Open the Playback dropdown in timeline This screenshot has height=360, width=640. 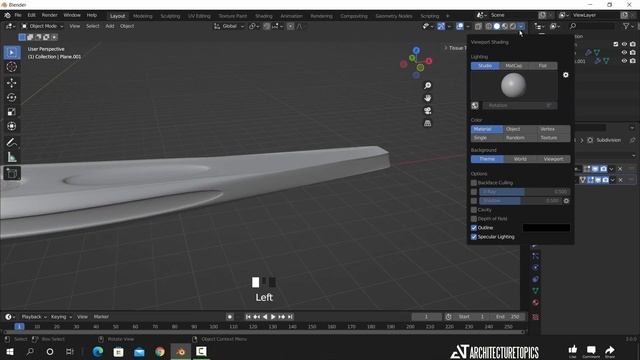[34, 317]
